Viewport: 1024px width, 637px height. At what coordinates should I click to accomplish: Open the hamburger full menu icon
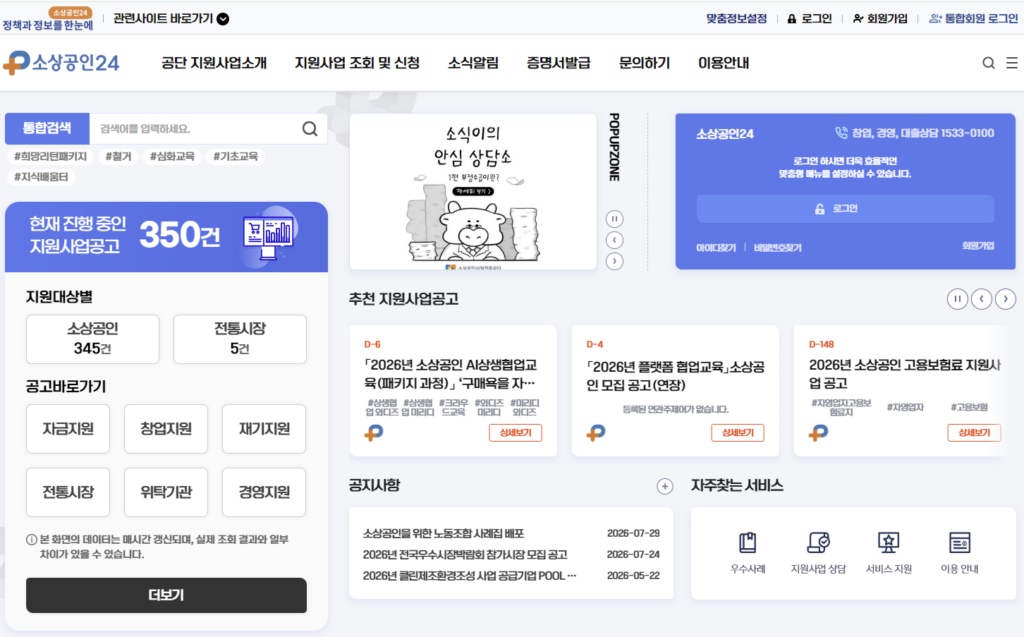coord(1012,63)
